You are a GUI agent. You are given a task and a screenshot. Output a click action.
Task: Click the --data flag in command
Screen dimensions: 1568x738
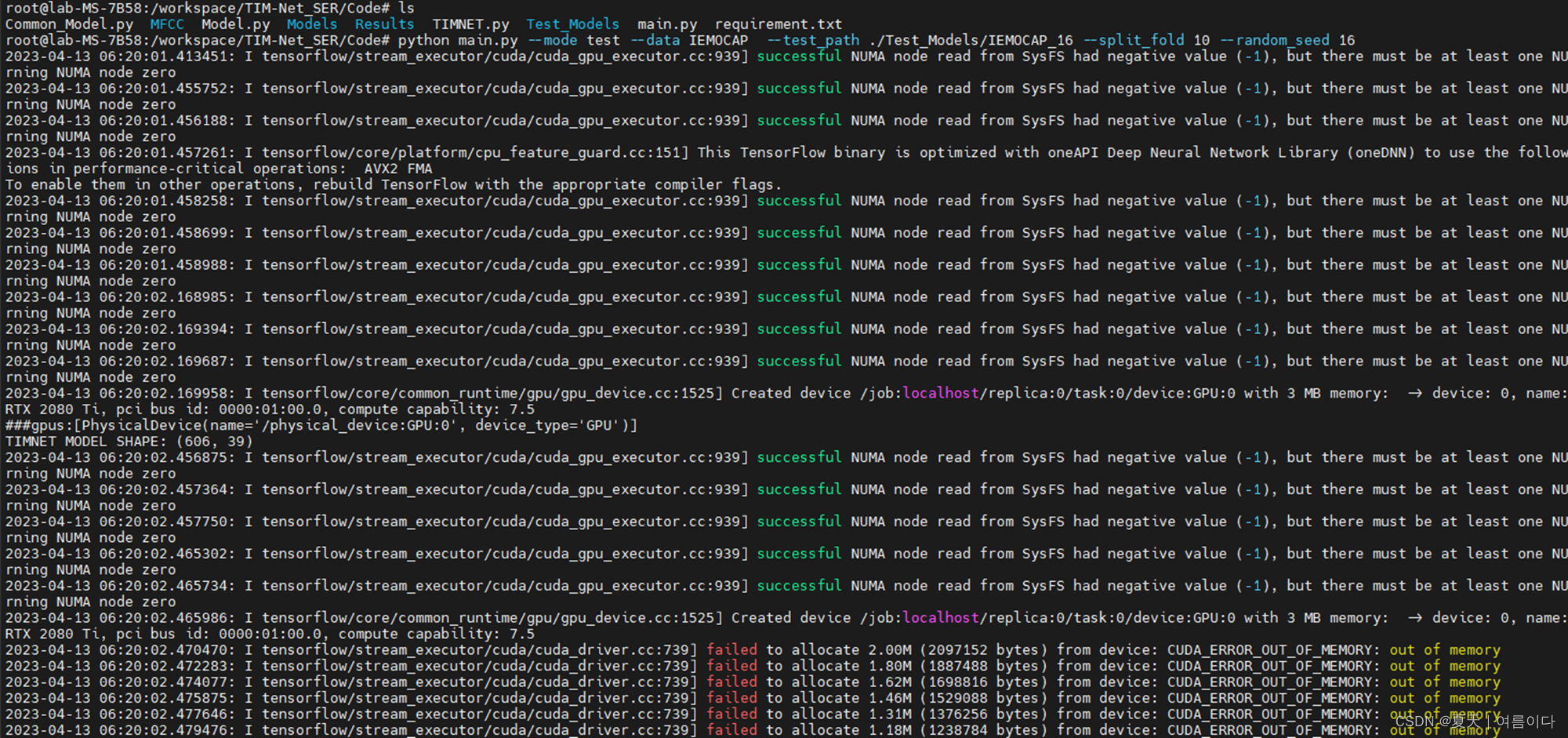click(x=655, y=40)
